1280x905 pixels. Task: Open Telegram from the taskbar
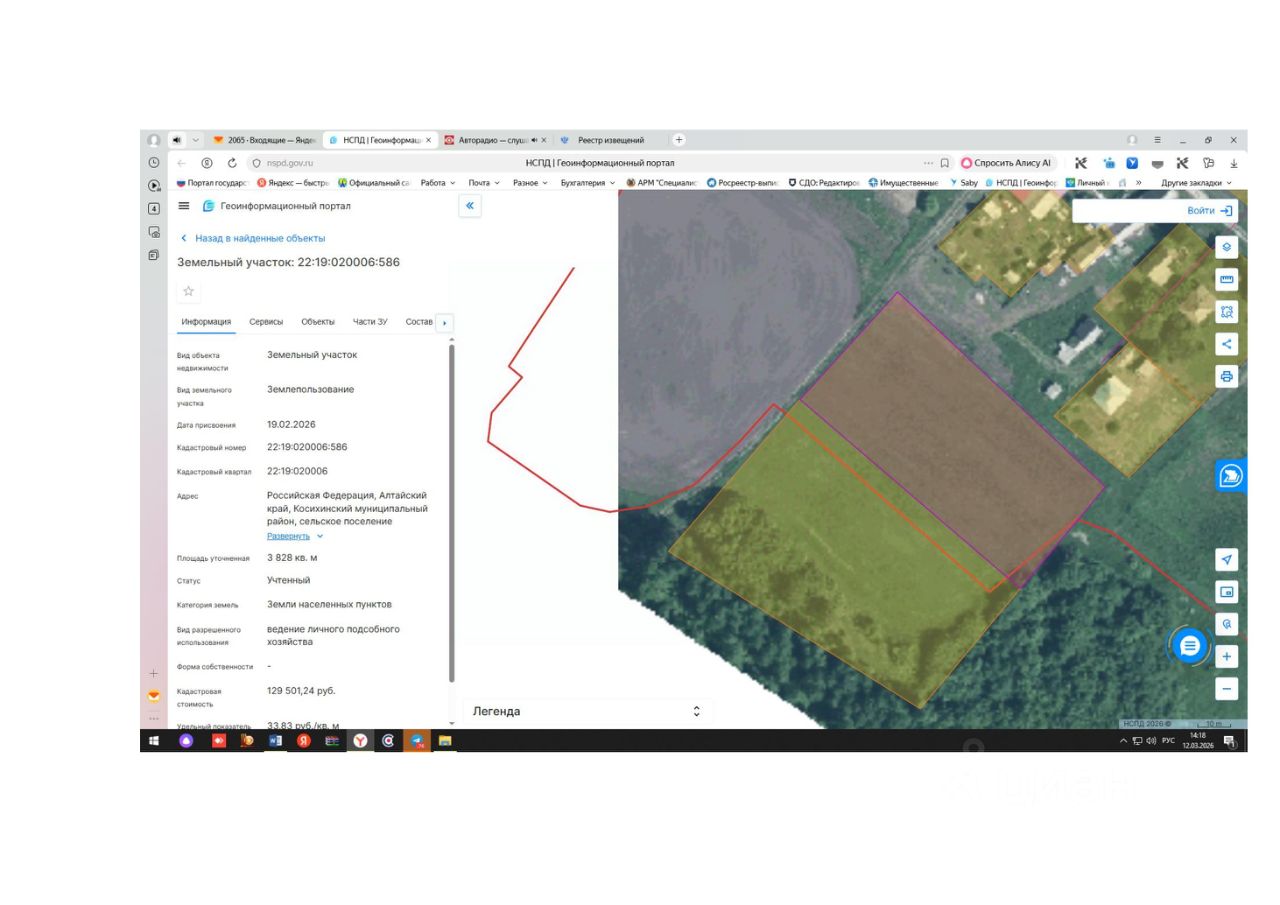(x=417, y=741)
